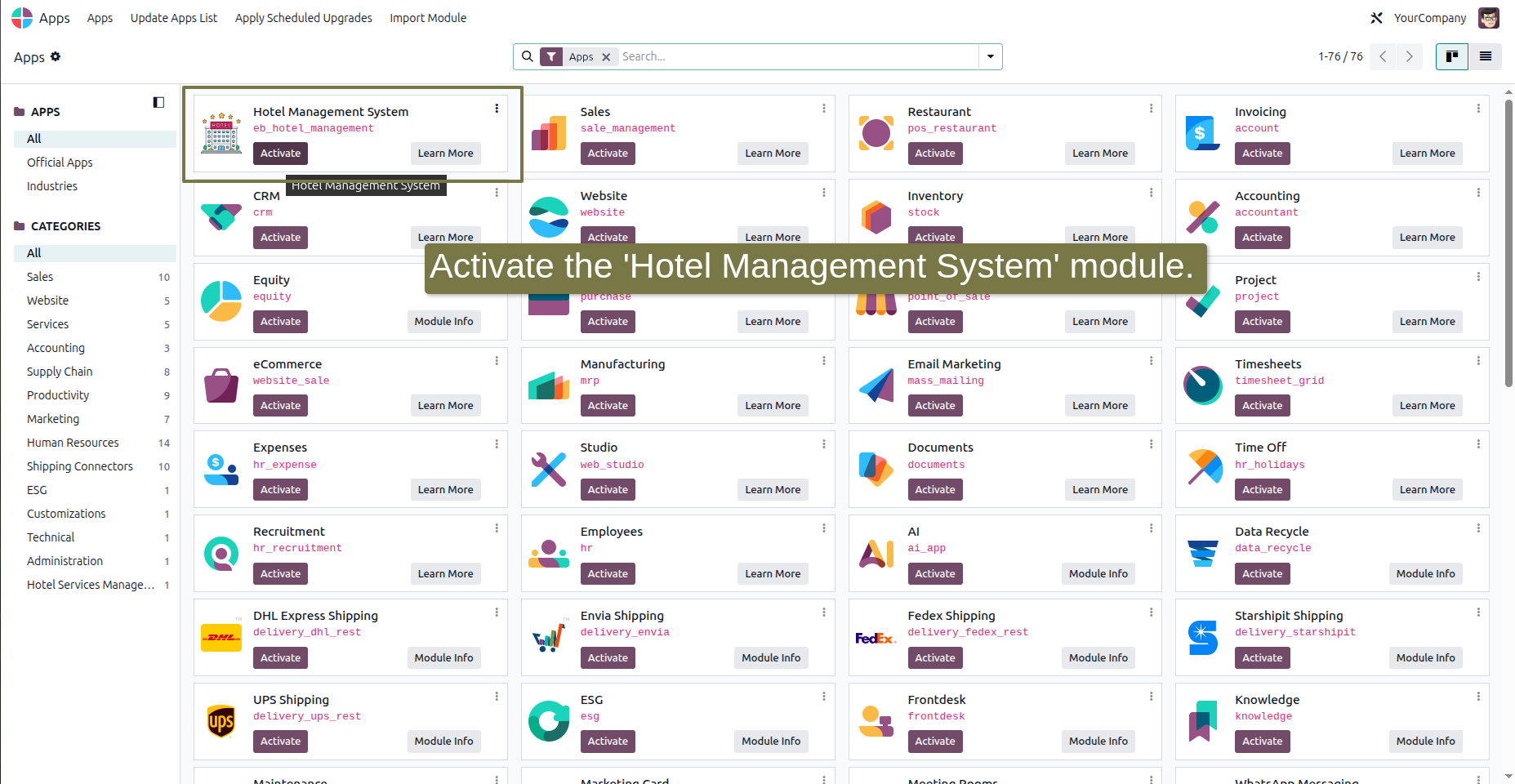
Task: Open the Fedex Shipping module icon
Action: pos(876,637)
